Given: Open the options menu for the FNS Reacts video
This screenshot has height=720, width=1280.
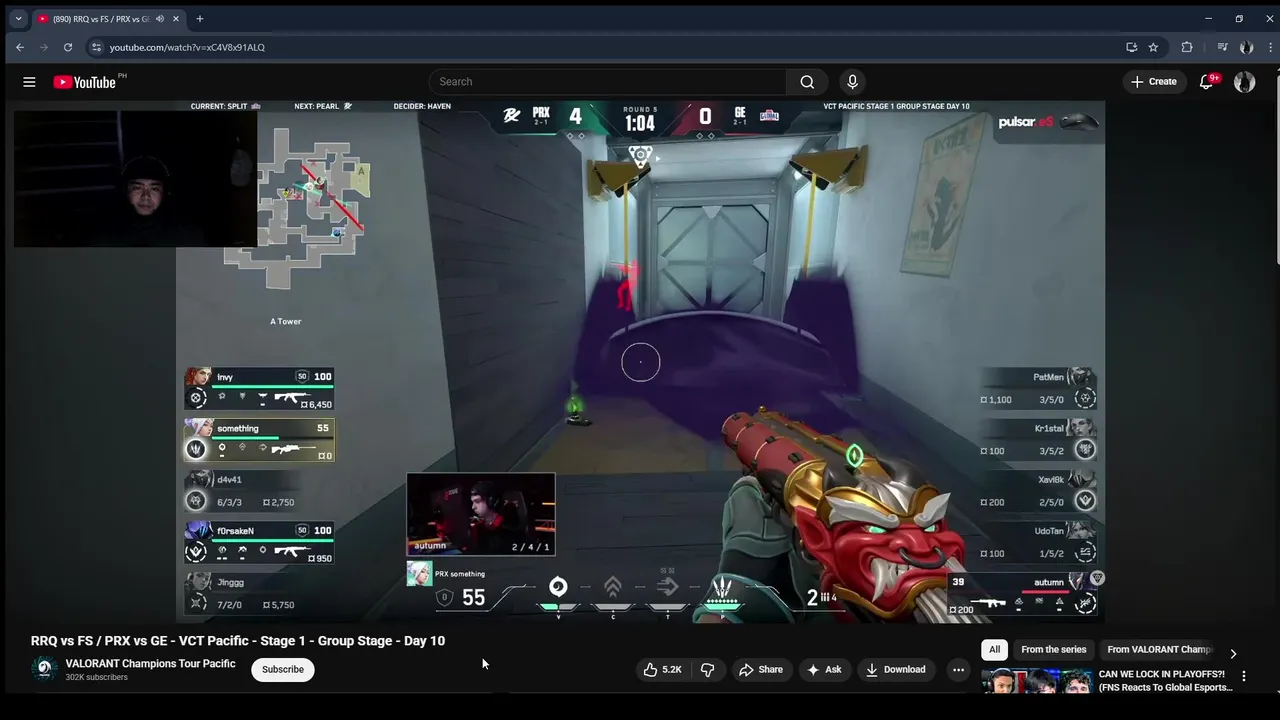Looking at the screenshot, I should [1244, 676].
